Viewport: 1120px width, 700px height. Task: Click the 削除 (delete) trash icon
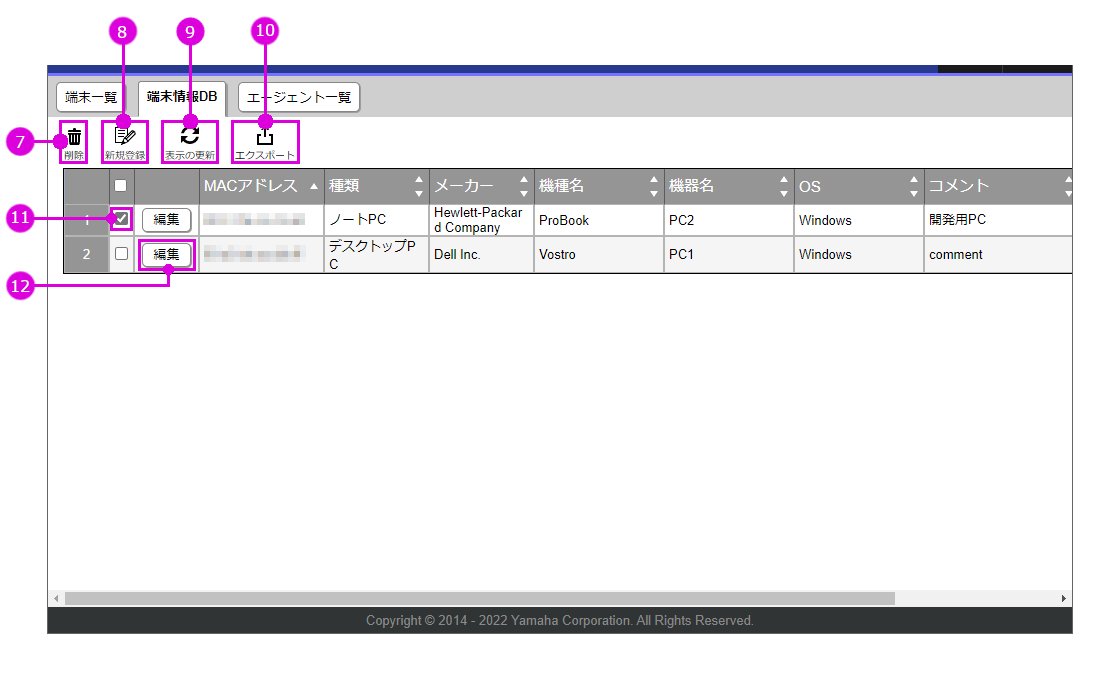(x=73, y=141)
